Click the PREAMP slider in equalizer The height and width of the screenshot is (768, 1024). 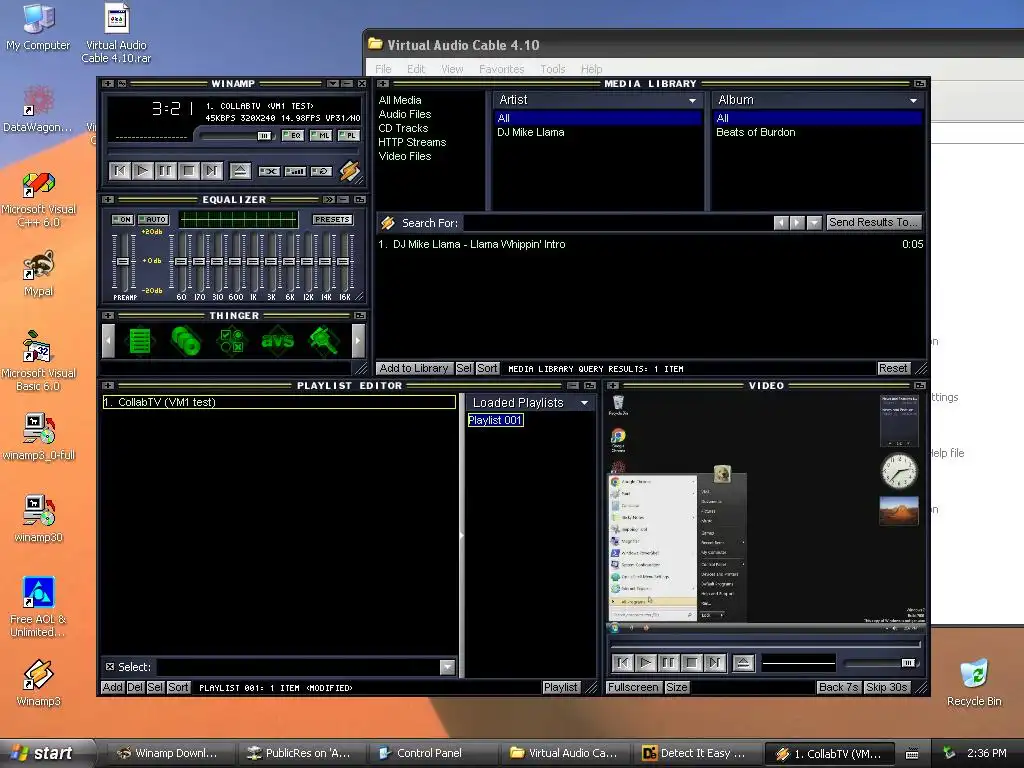pyautogui.click(x=123, y=261)
